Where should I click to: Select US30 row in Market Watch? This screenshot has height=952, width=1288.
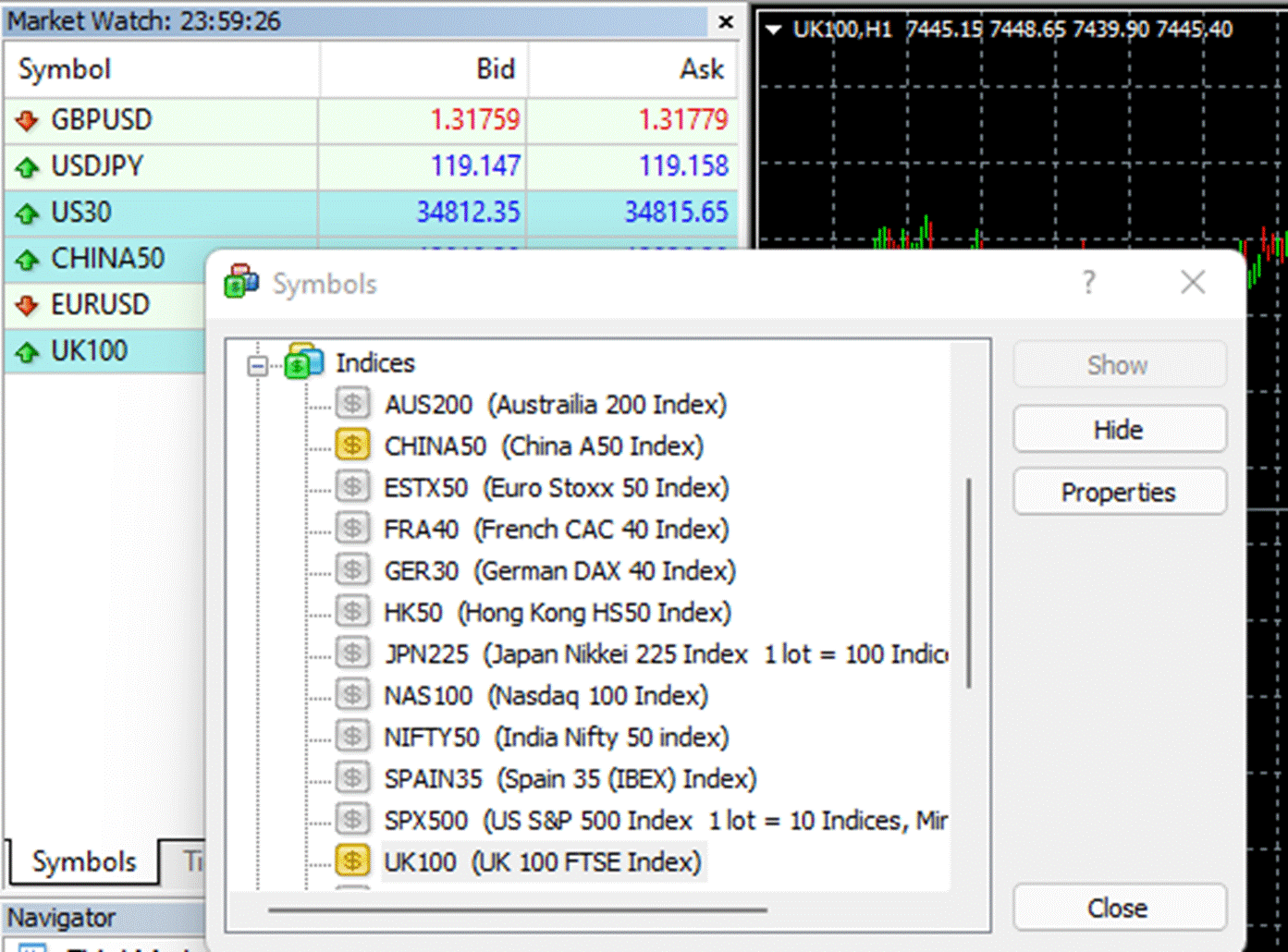pyautogui.click(x=371, y=213)
